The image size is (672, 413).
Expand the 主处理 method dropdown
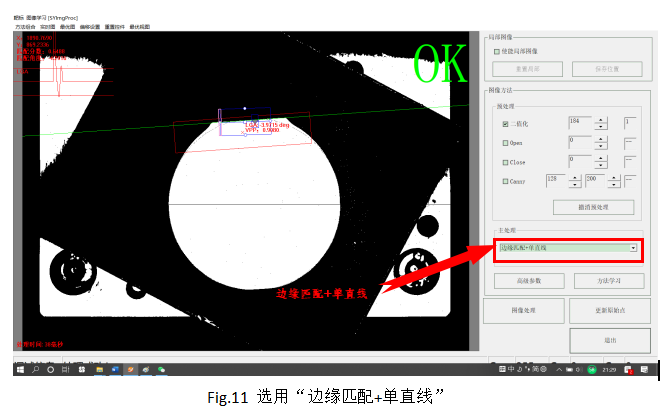[x=633, y=247]
